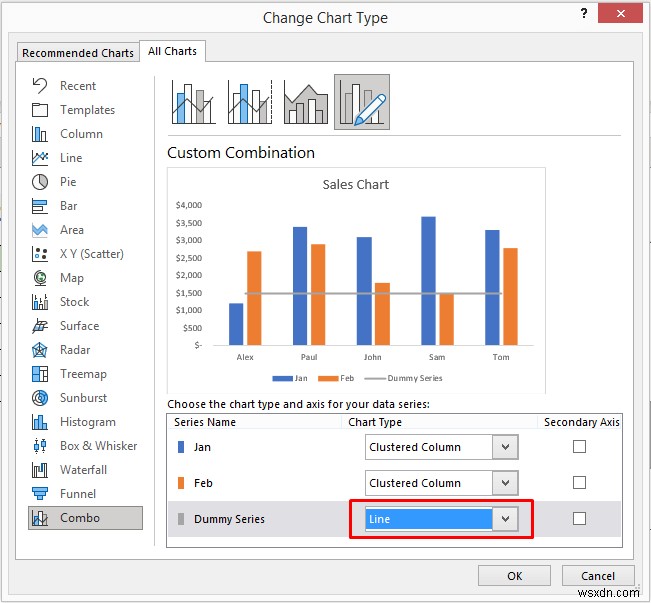This screenshot has width=651, height=603.
Task: Choose the Bar chart category icon
Action: click(40, 206)
